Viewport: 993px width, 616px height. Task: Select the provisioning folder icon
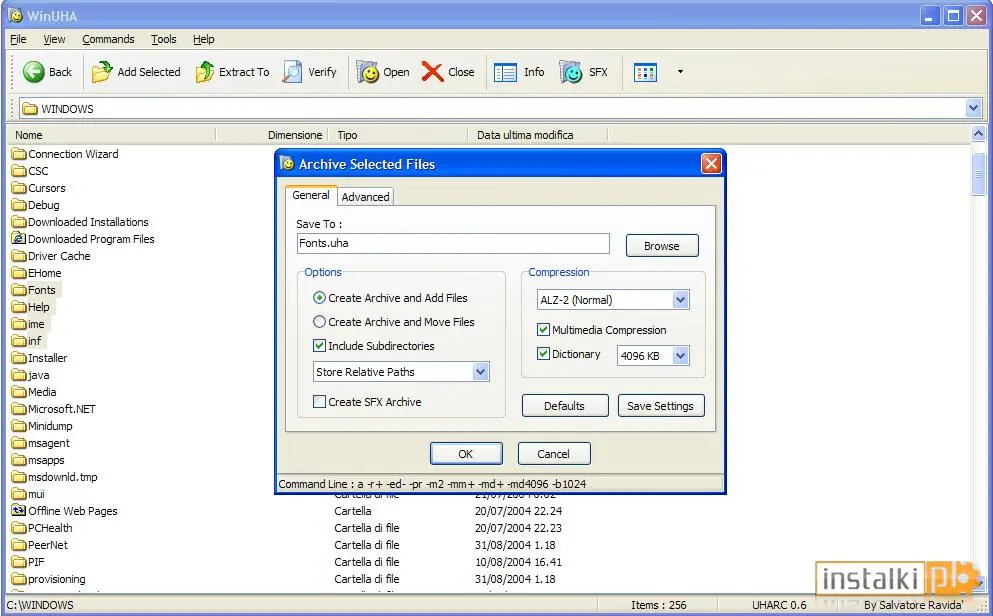coord(19,579)
